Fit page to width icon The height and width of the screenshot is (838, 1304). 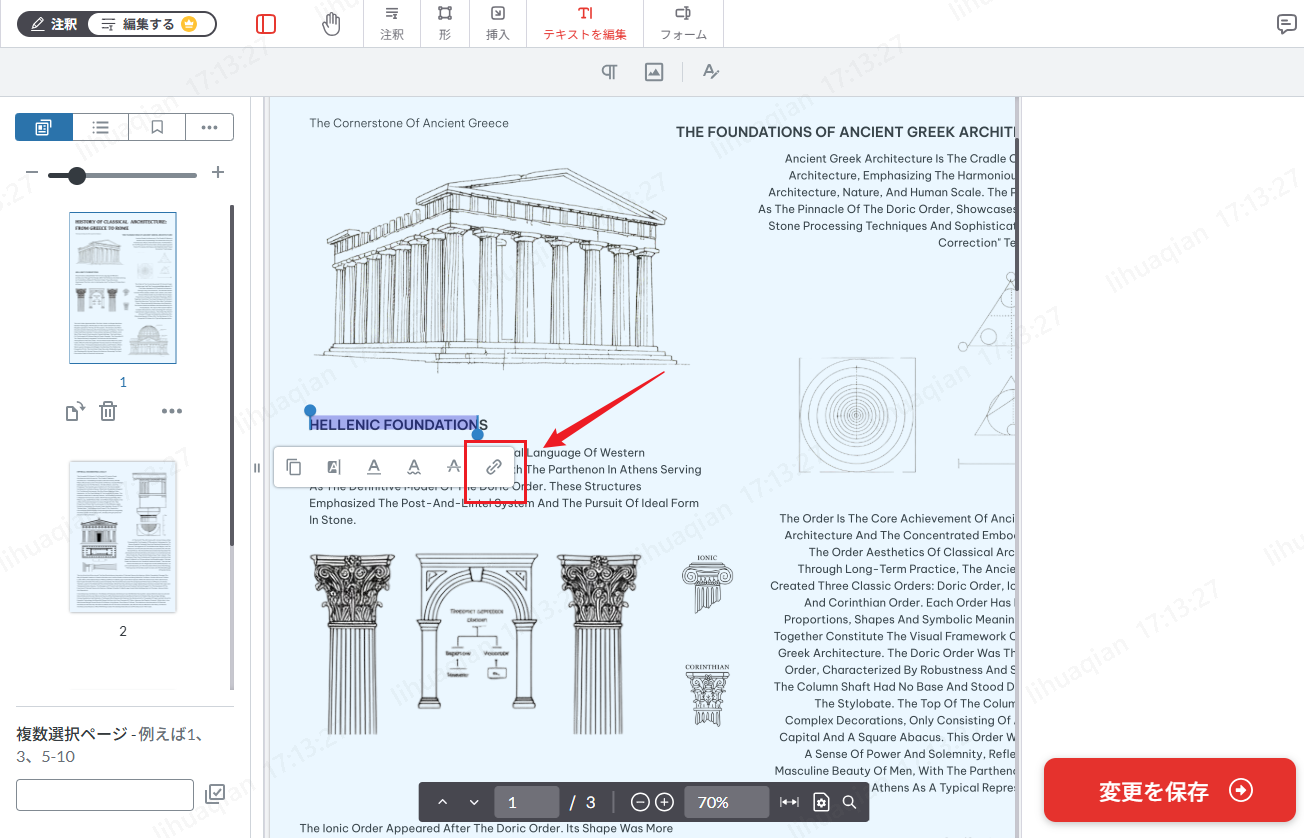coord(790,802)
